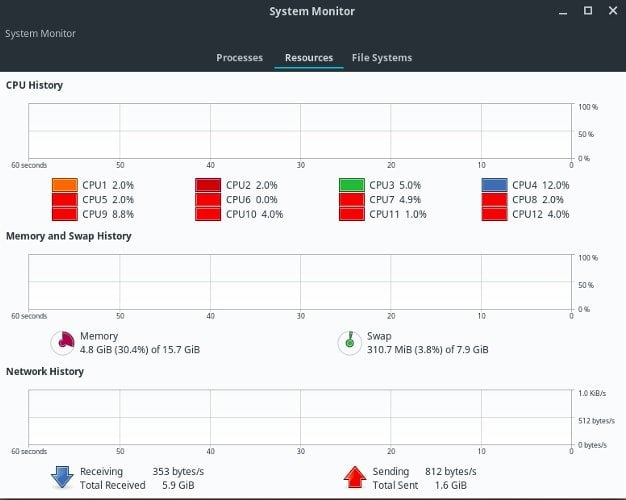Click the Total Received value 5.9 GiB
This screenshot has height=500, width=626.
(178, 485)
